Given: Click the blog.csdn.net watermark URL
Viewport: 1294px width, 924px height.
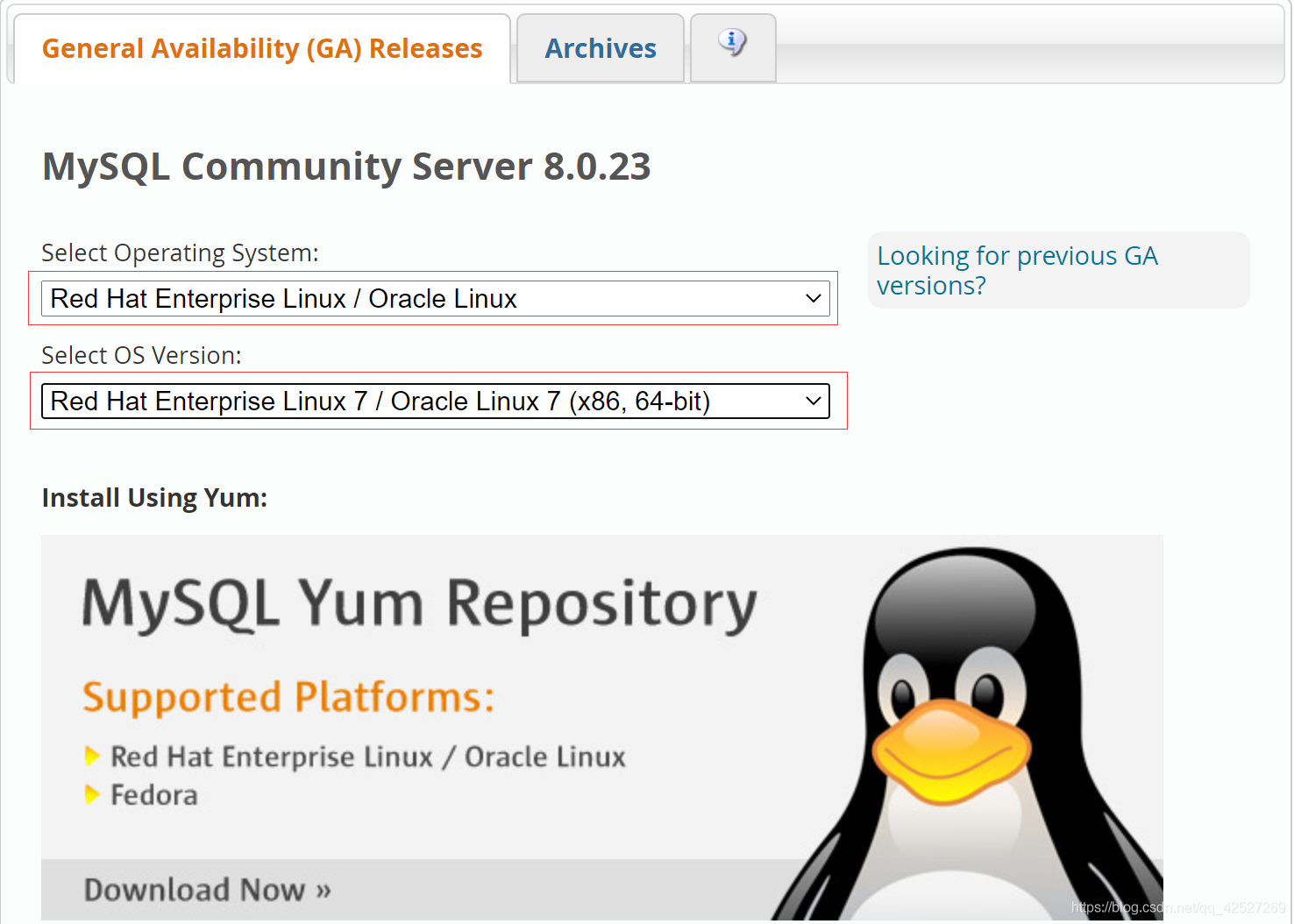Looking at the screenshot, I should pos(1178,908).
